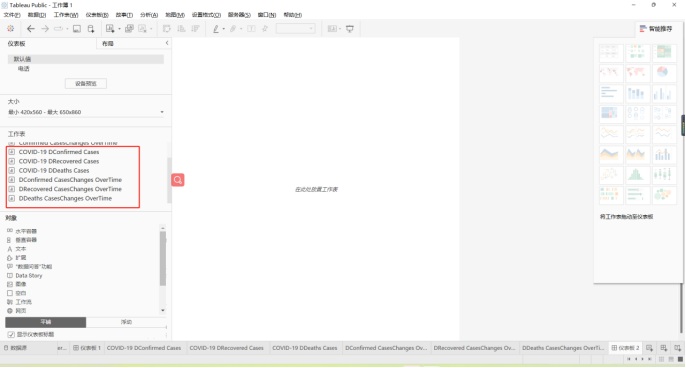This screenshot has height=368, width=686.
Task: Select the treemap chart in Show Me
Action: (x=610, y=113)
